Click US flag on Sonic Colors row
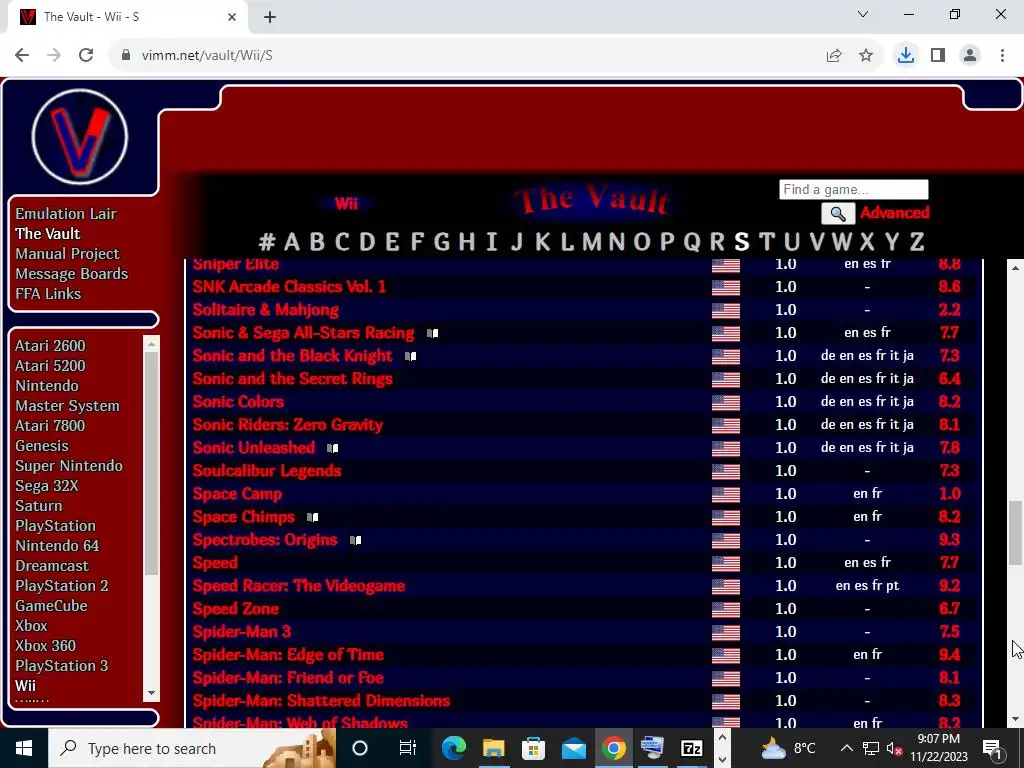 tap(726, 402)
